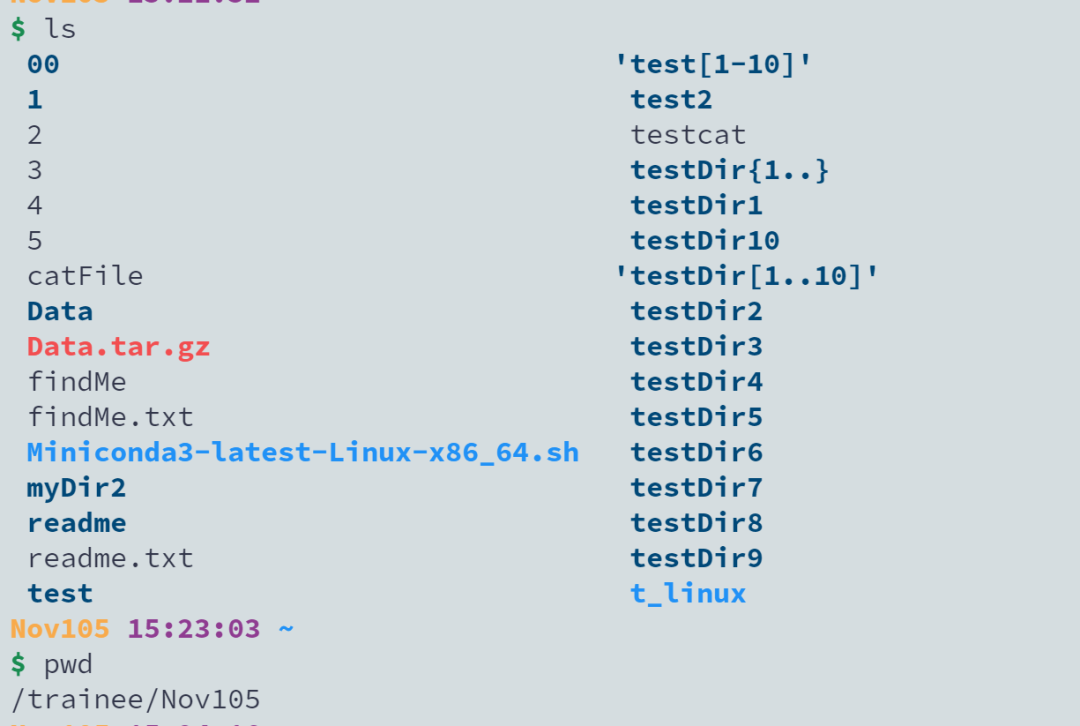
Task: Select the testDir10 directory name
Action: 705,240
